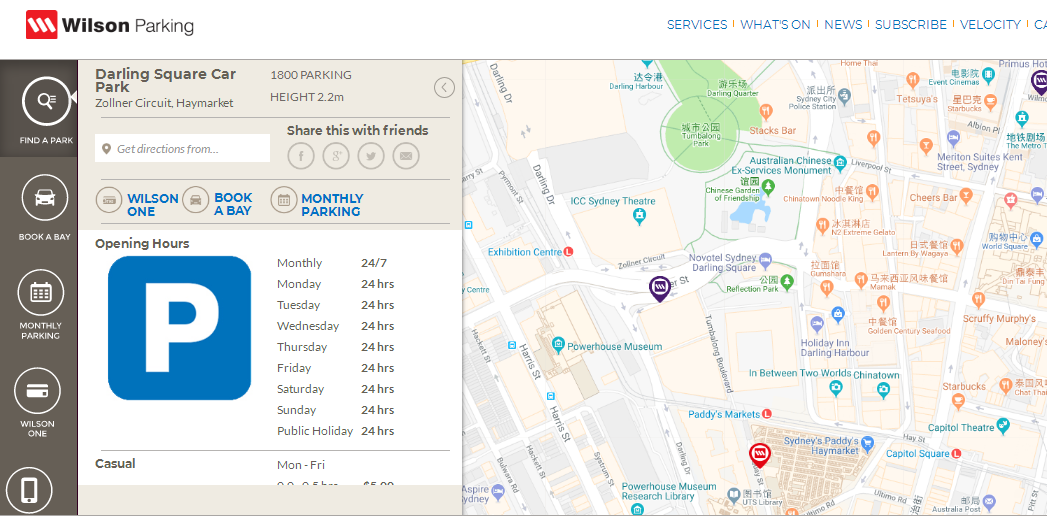
Task: Click Zollner Circuit, Haymarket address text
Action: pos(164,103)
